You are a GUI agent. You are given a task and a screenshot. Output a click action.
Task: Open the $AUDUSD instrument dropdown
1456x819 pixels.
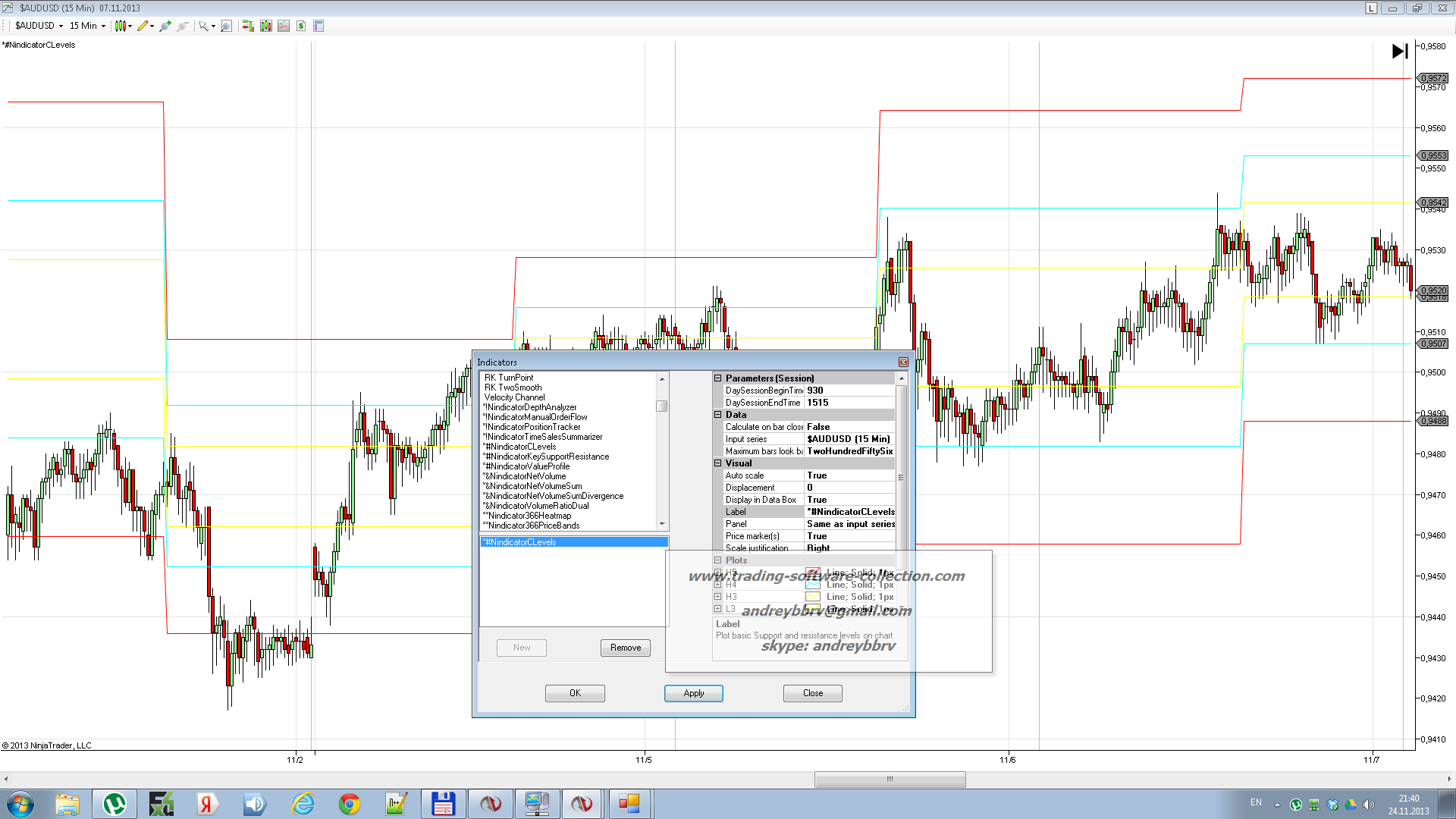coord(39,26)
